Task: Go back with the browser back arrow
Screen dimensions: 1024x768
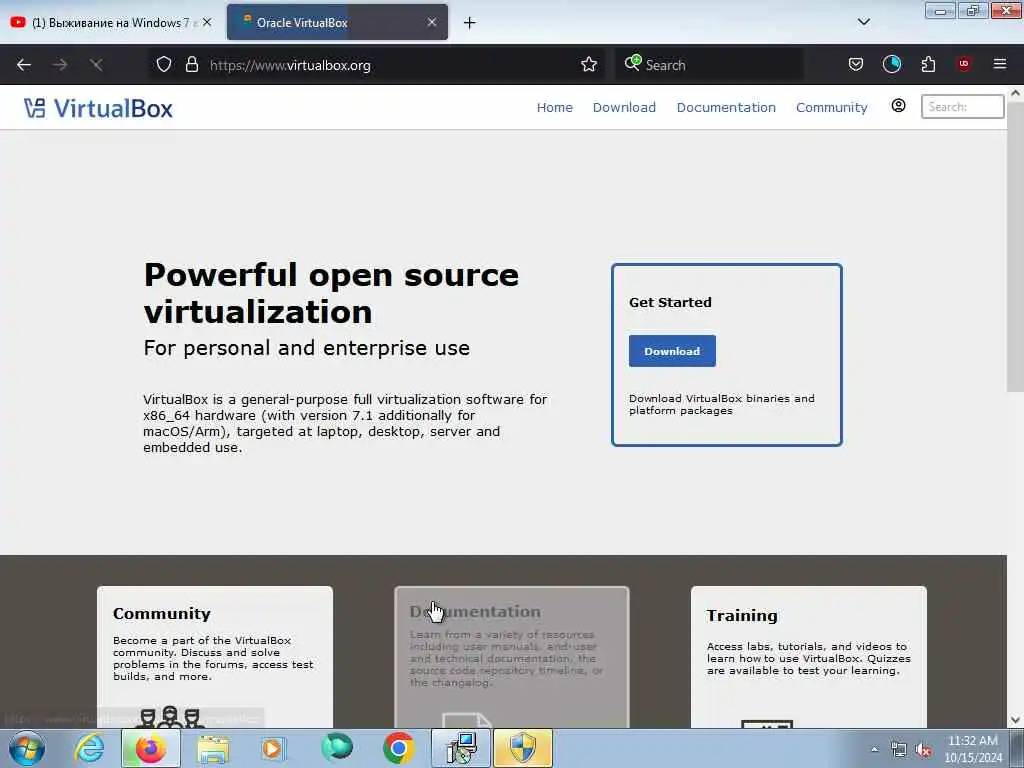Action: tap(24, 65)
